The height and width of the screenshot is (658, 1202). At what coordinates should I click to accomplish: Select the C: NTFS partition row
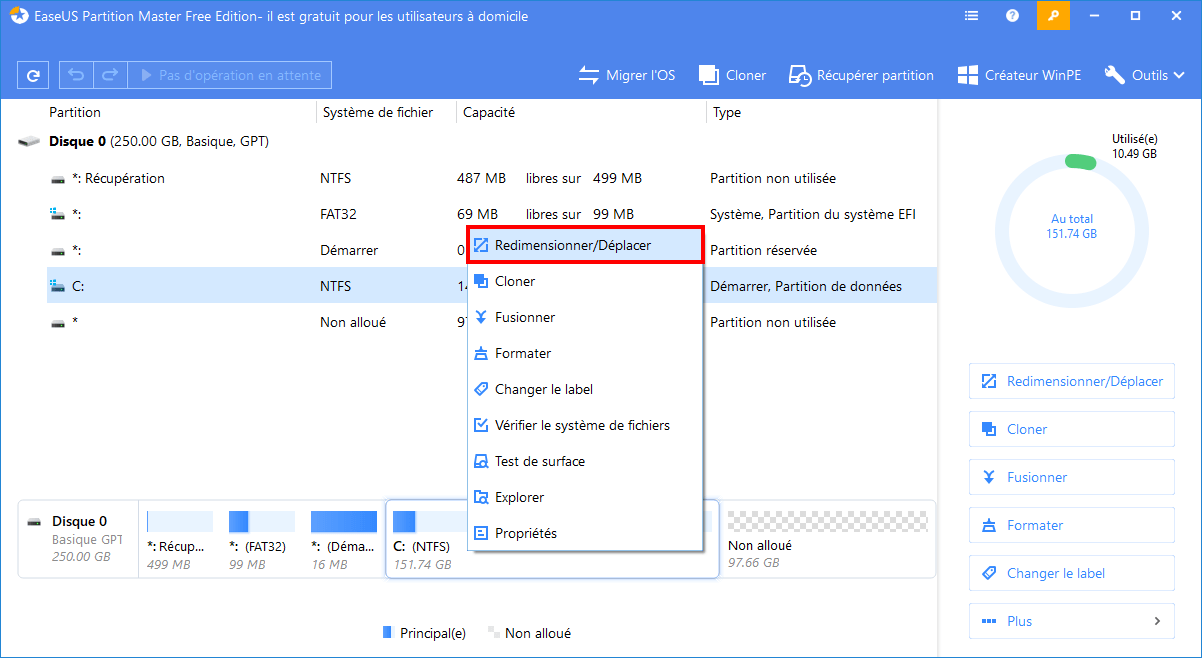click(x=492, y=286)
